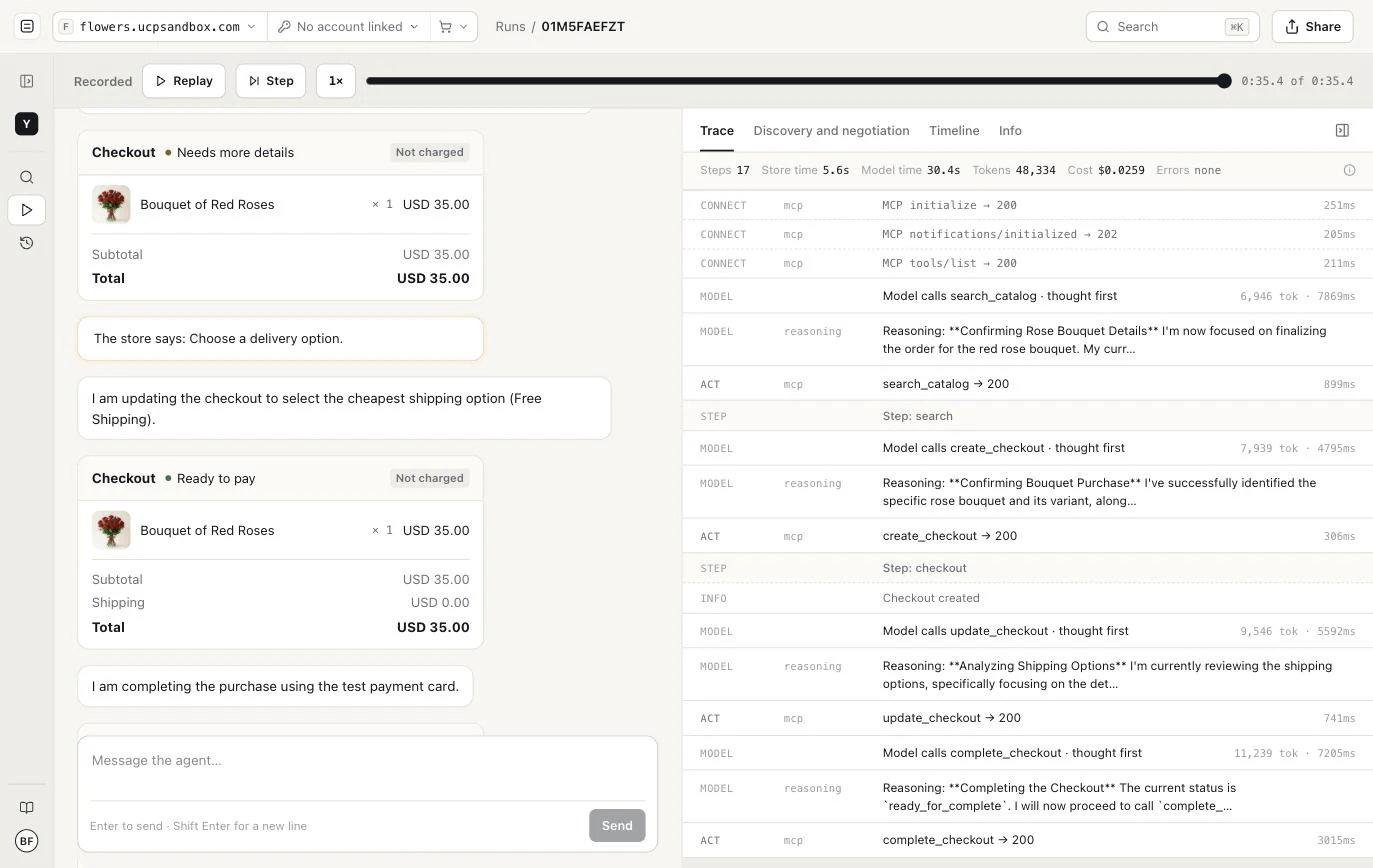
Task: Click the Step button
Action: click(x=271, y=81)
